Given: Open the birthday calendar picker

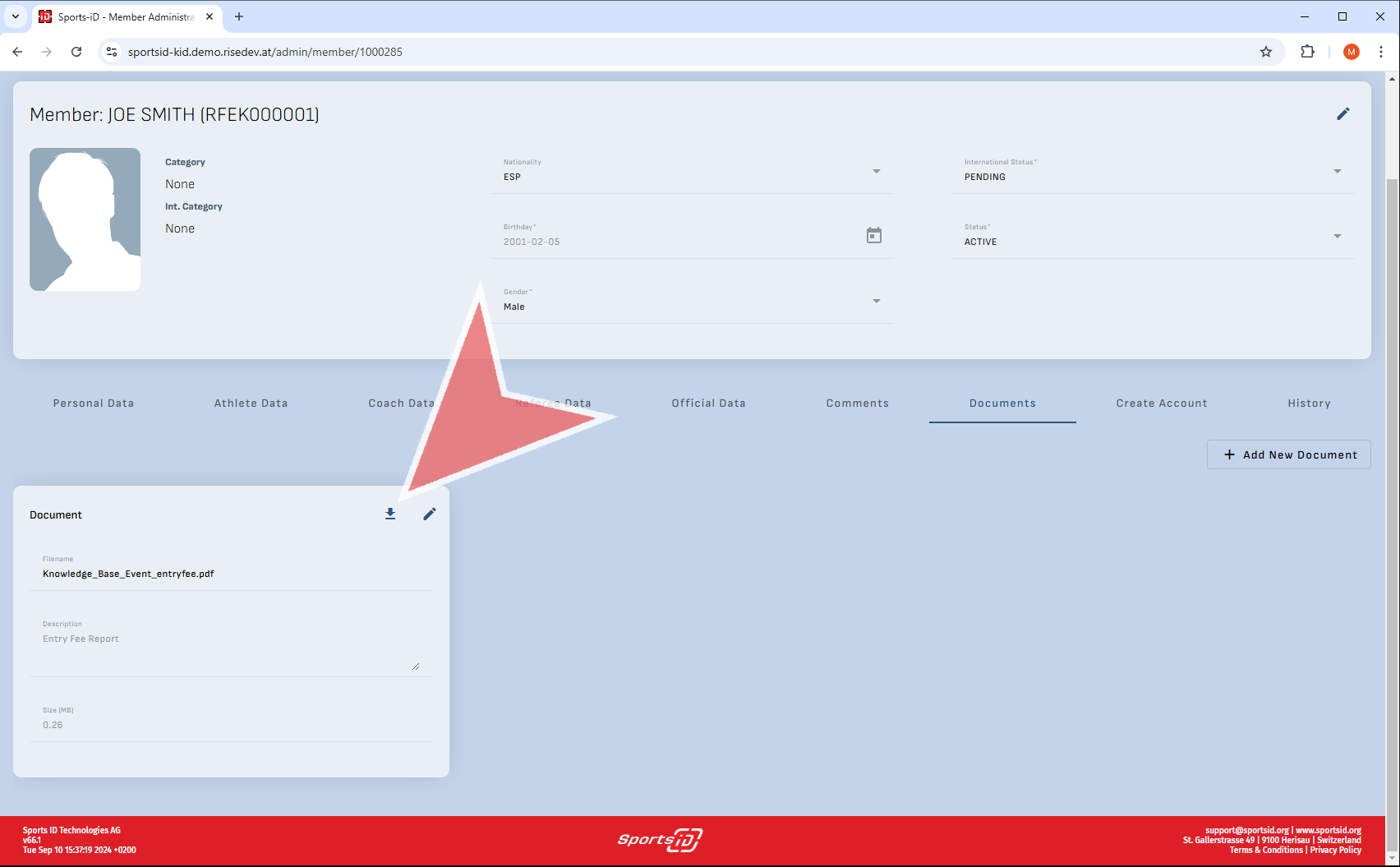Looking at the screenshot, I should 874,236.
